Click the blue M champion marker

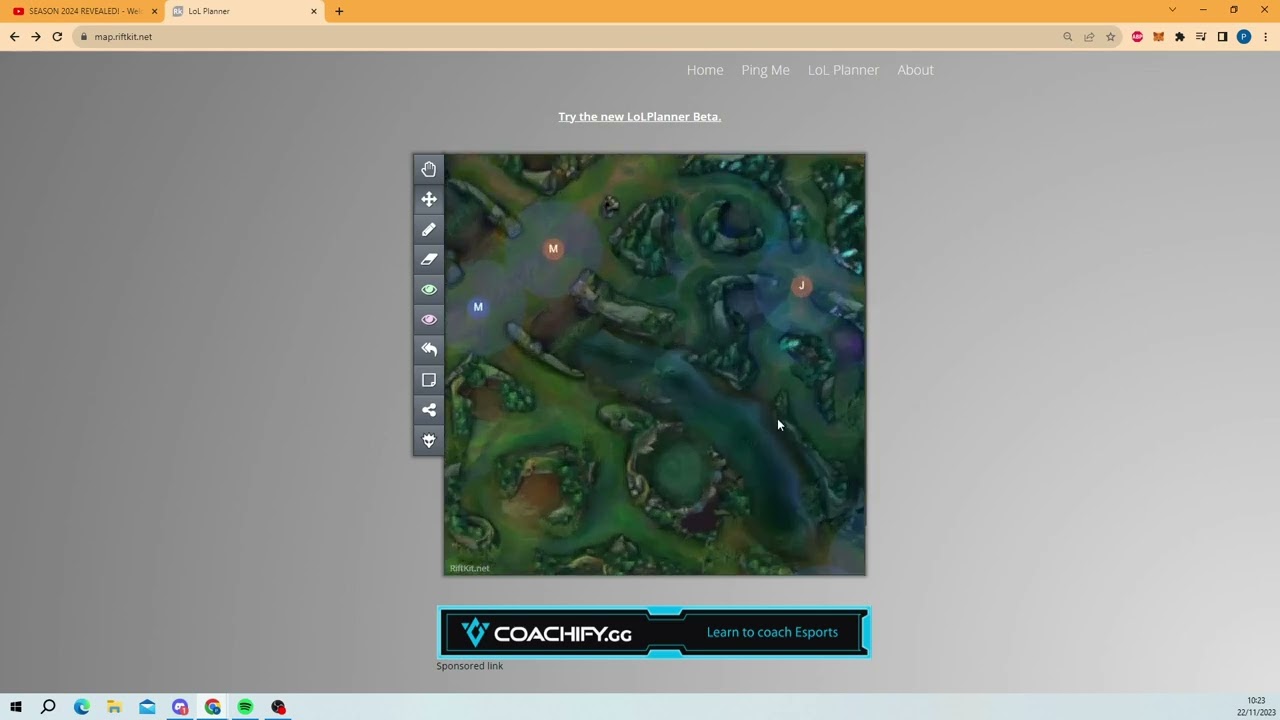click(478, 307)
